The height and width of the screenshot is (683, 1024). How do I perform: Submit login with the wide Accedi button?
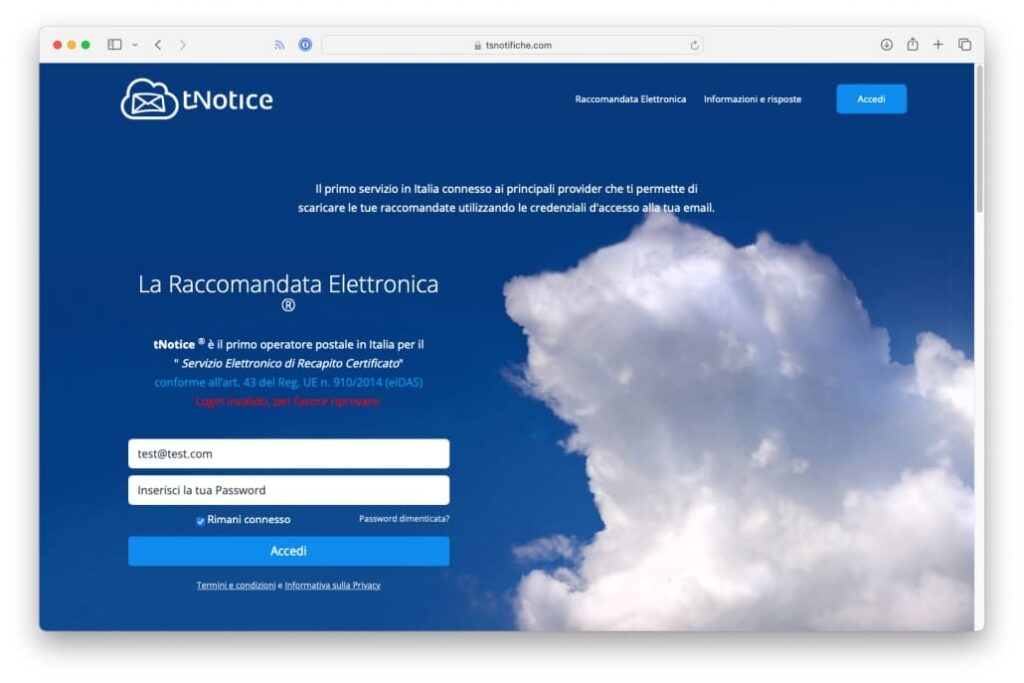pyautogui.click(x=289, y=551)
